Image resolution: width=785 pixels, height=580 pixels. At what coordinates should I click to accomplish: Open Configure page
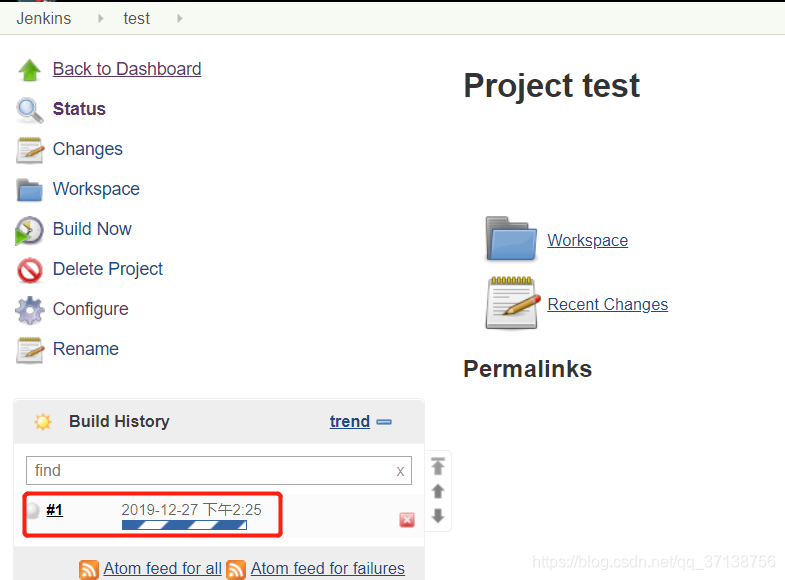tap(91, 309)
